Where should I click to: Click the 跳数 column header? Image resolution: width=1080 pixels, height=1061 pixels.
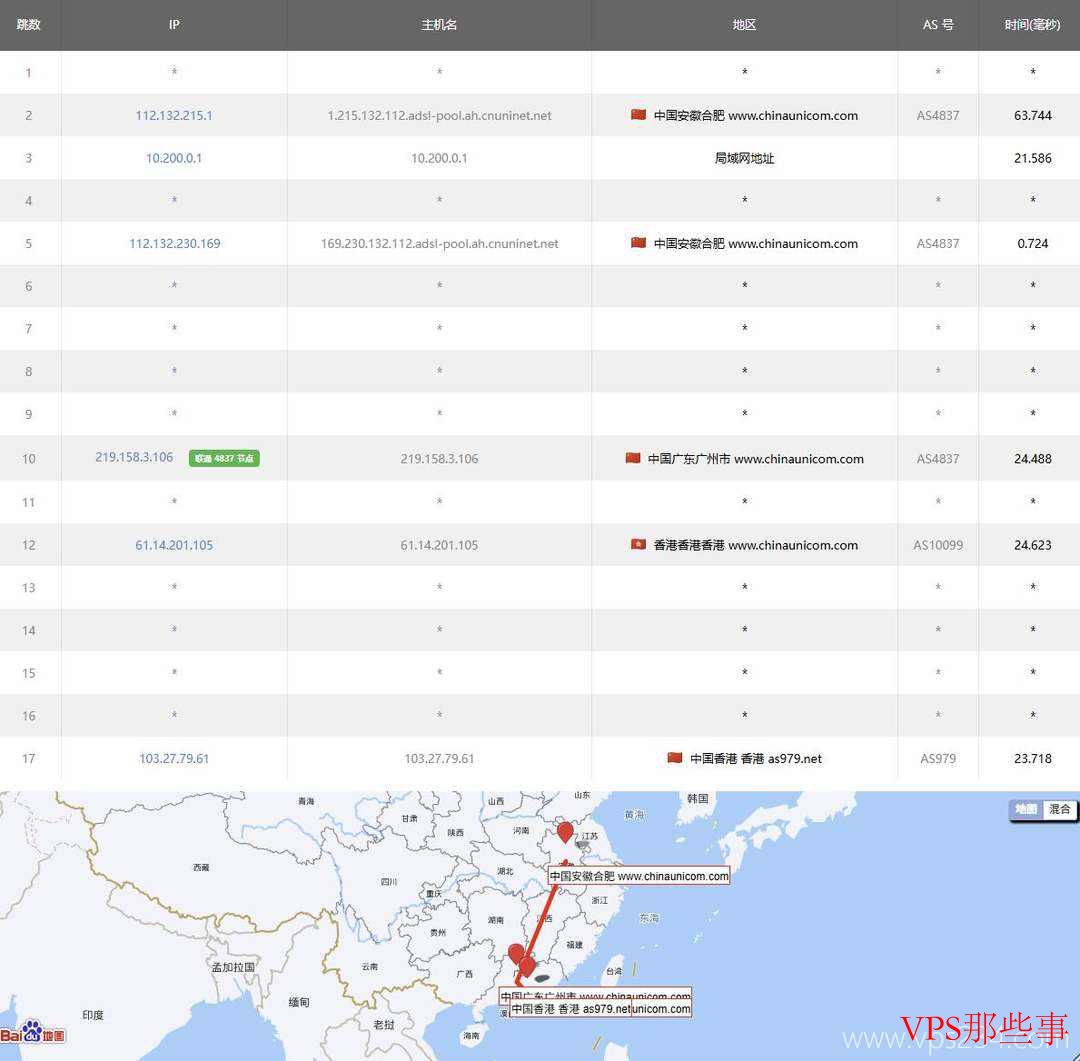point(28,25)
